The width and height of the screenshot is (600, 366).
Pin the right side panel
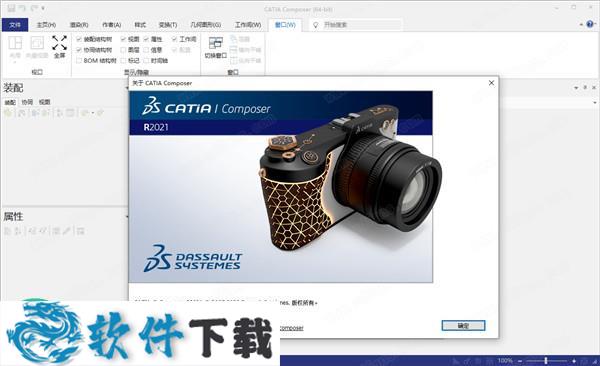(585, 88)
